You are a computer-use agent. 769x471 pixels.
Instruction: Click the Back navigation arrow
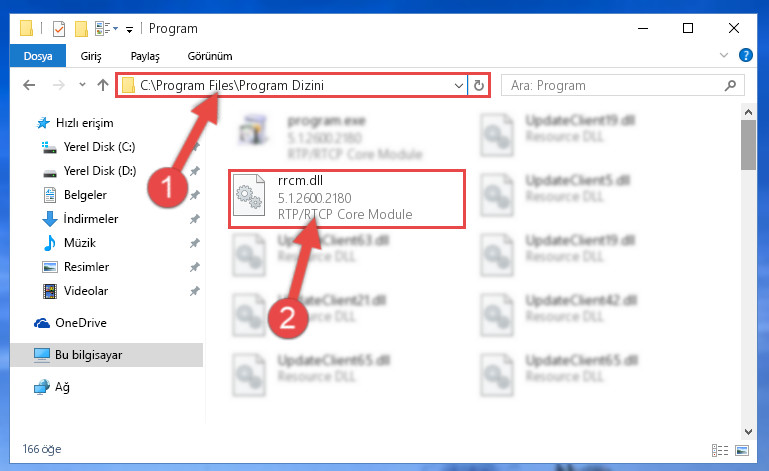point(29,85)
